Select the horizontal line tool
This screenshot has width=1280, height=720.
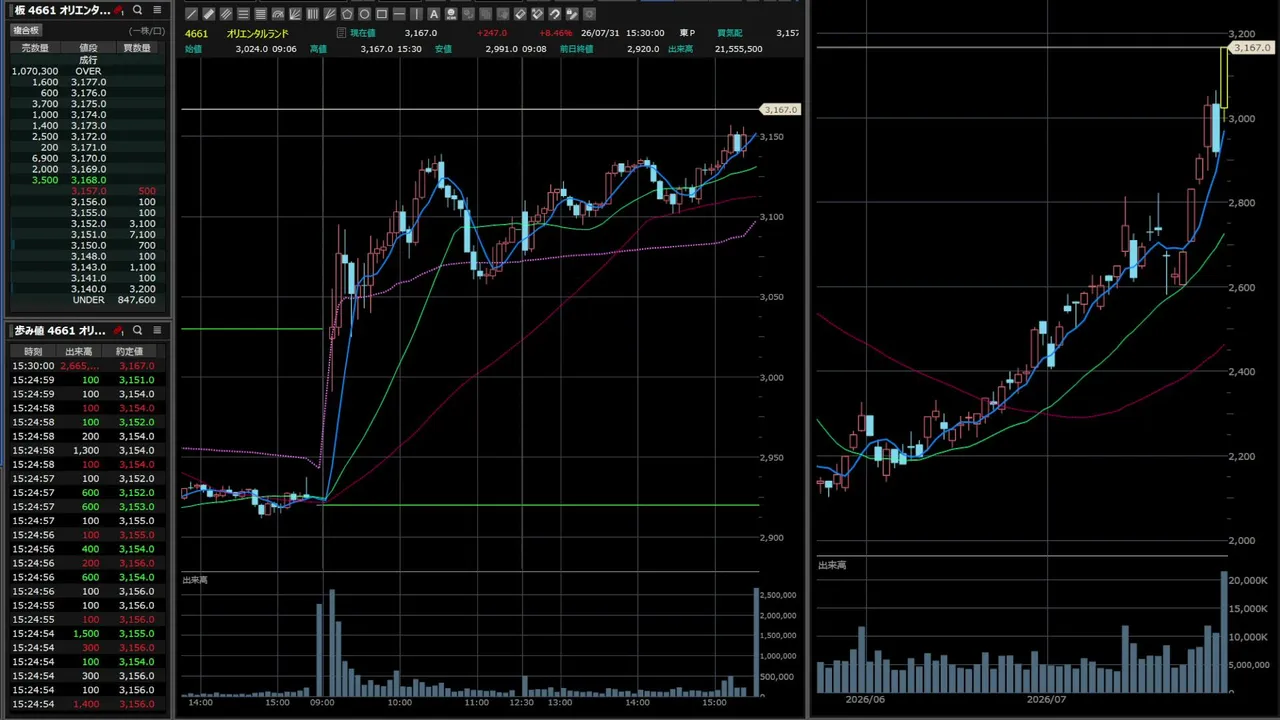pos(399,14)
